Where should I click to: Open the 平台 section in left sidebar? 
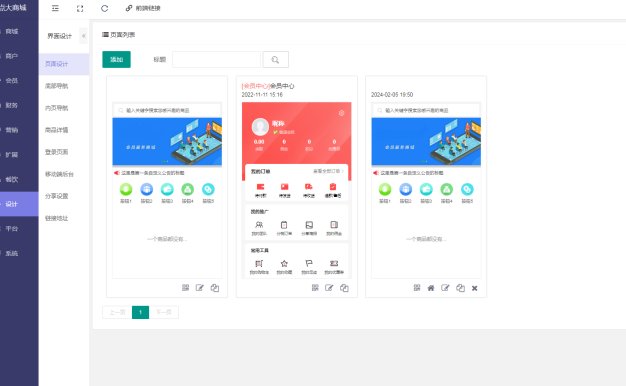point(12,228)
